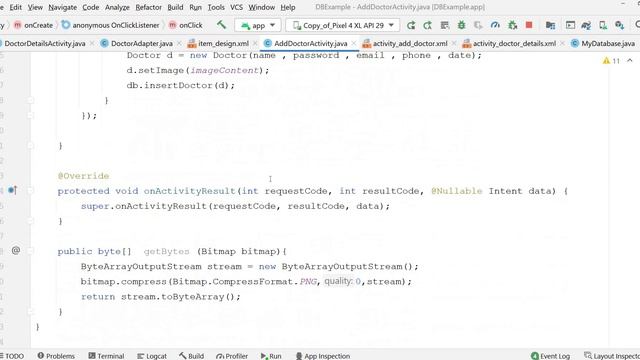Open the Profiler tool window
Screen dimensions: 640x360
click(x=232, y=356)
